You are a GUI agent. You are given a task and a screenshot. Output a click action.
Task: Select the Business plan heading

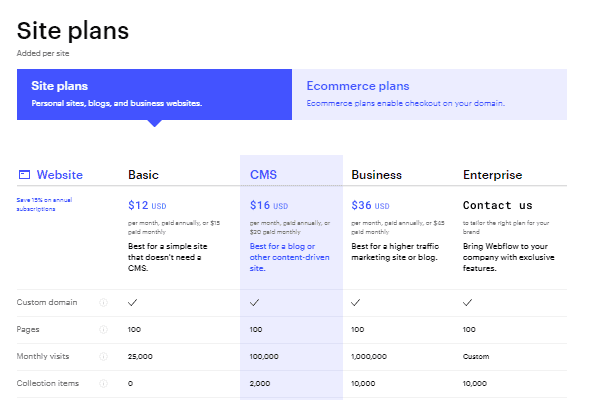[x=377, y=175]
